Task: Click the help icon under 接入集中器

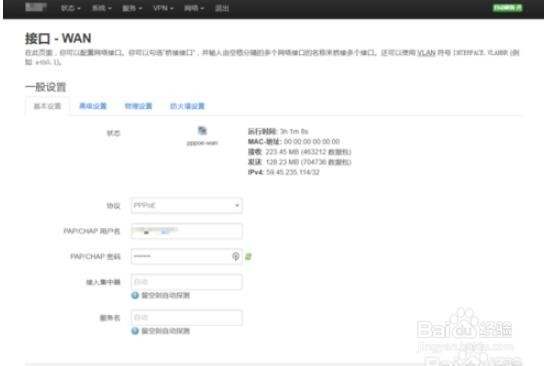Action: click(x=135, y=295)
